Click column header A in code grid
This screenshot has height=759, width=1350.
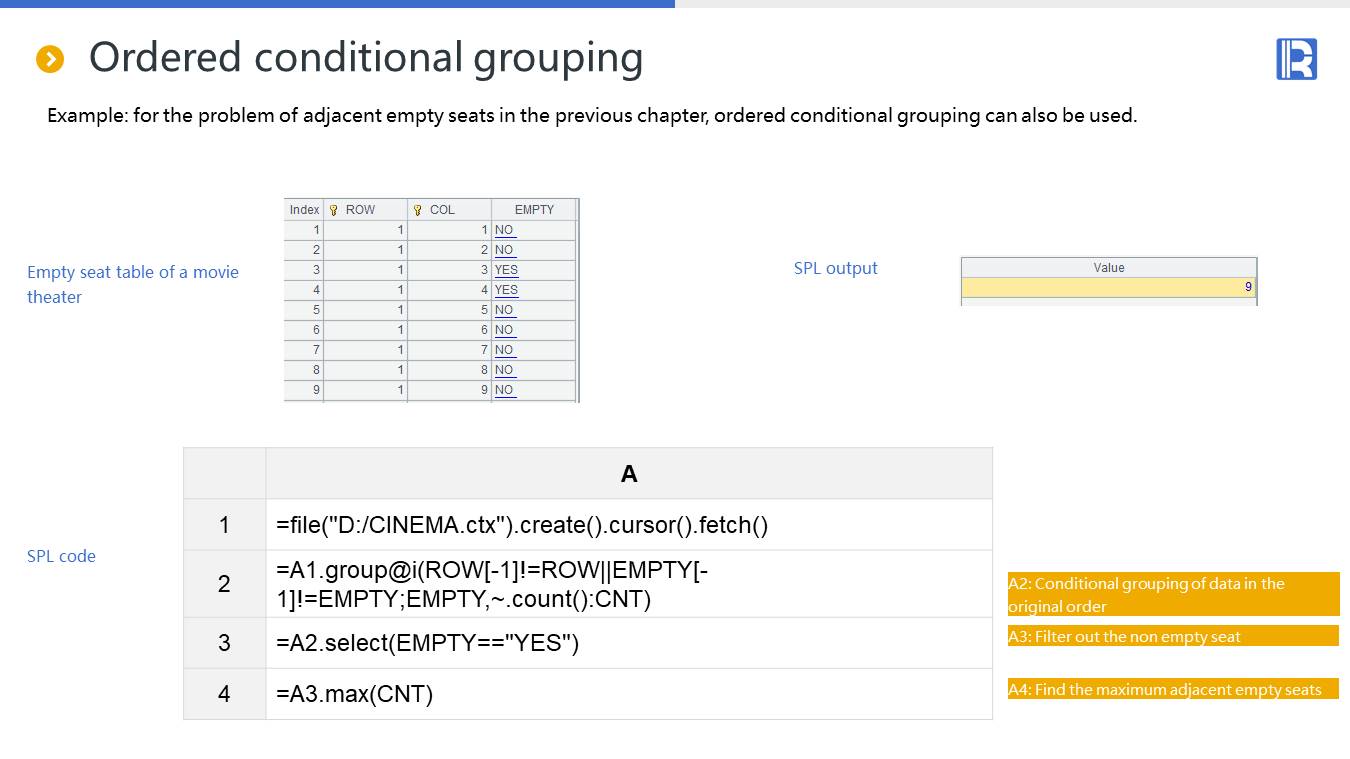pos(628,474)
